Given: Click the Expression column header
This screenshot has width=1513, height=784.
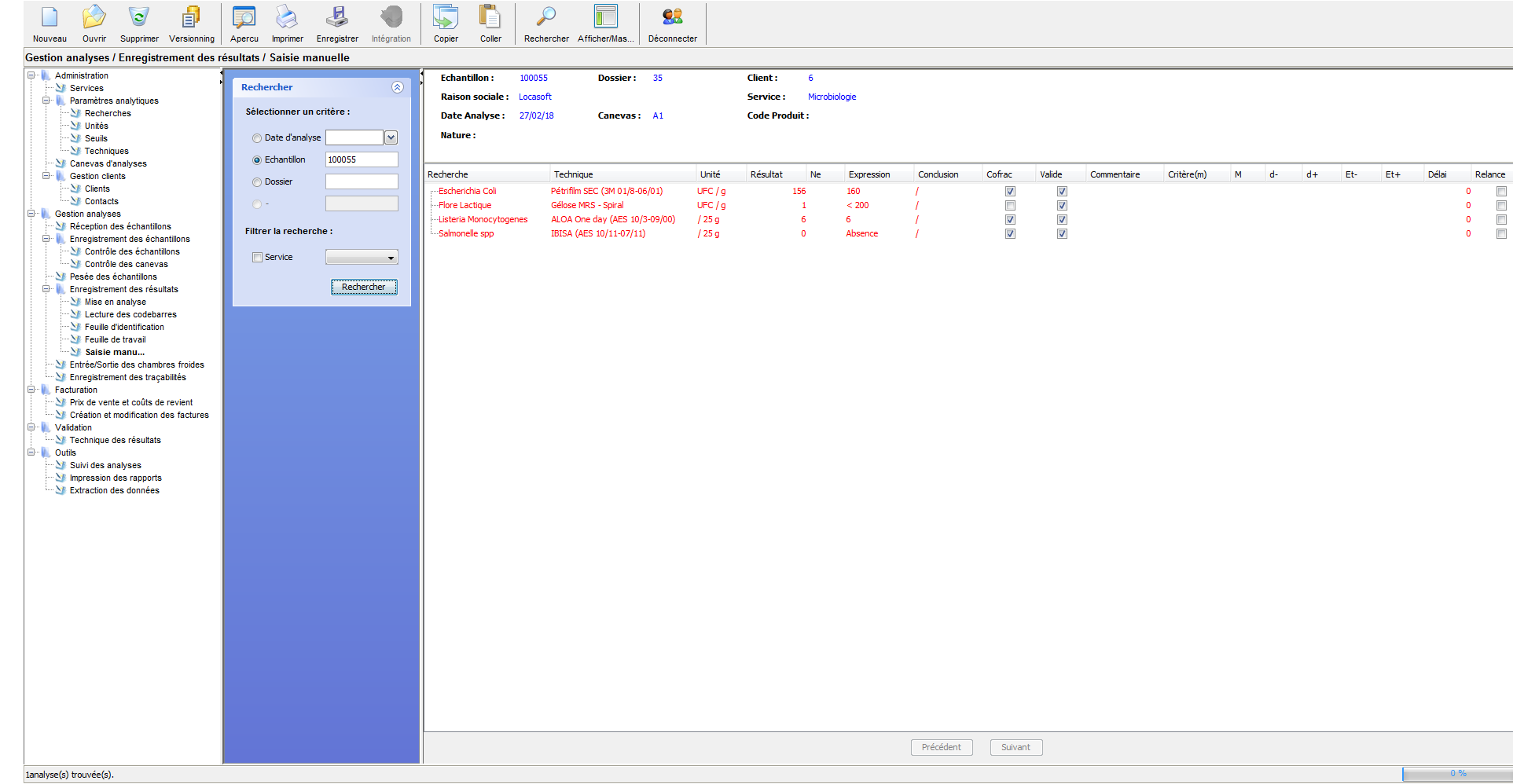Looking at the screenshot, I should pos(879,174).
